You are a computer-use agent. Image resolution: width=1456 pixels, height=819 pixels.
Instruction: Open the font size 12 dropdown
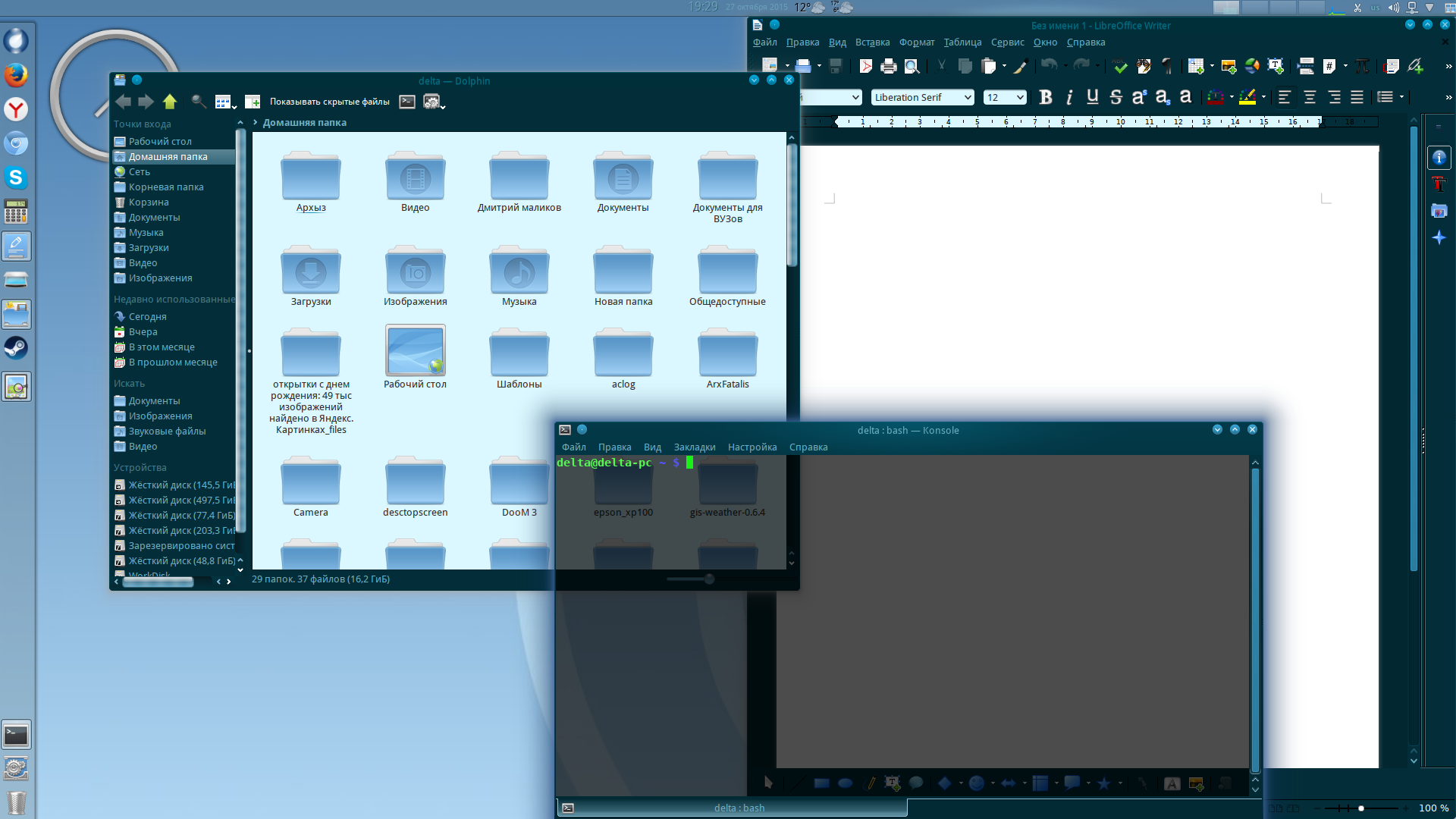coord(1020,97)
